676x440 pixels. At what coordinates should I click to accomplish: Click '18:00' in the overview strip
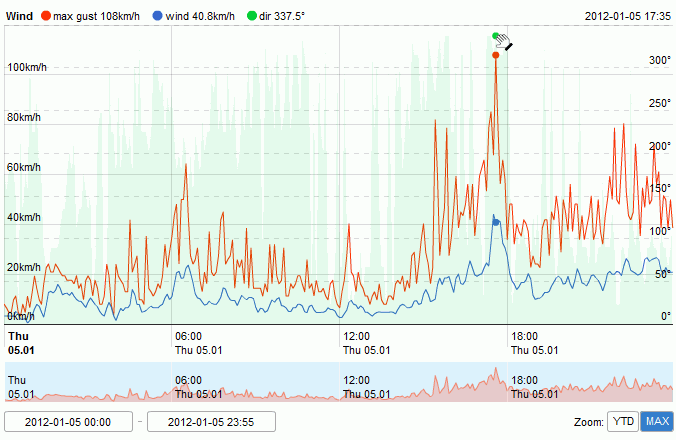tap(525, 380)
